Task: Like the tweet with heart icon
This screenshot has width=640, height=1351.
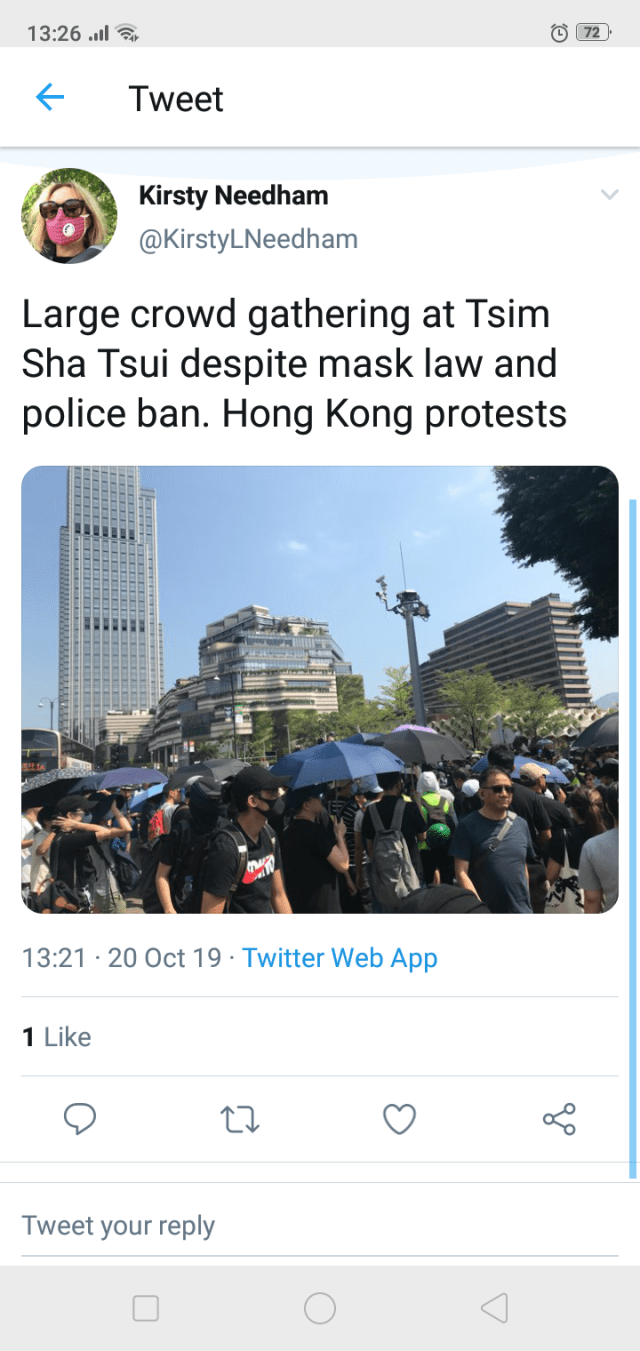Action: 399,1119
